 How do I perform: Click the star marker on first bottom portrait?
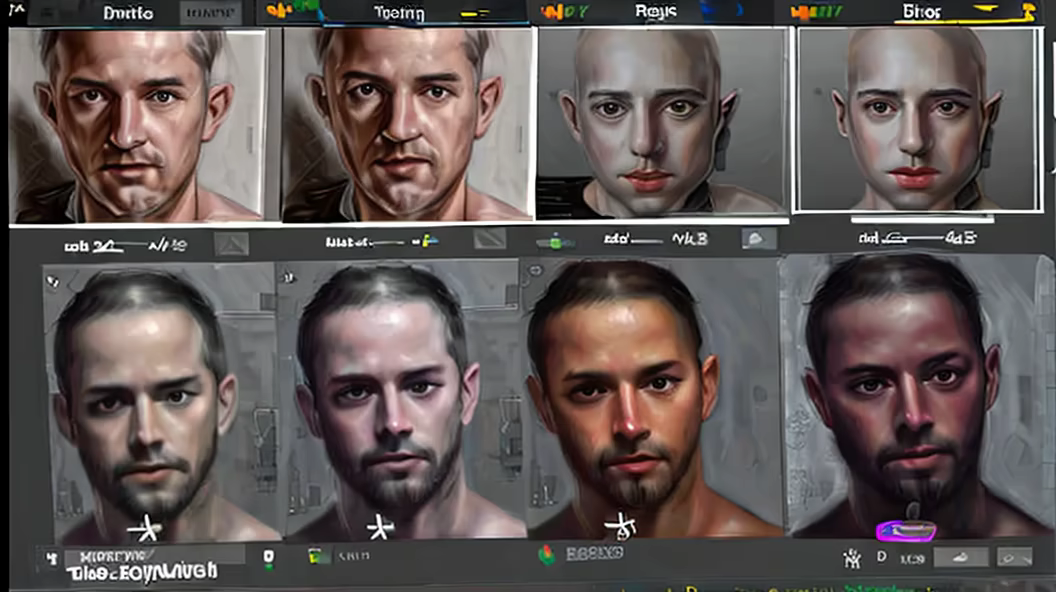(144, 528)
